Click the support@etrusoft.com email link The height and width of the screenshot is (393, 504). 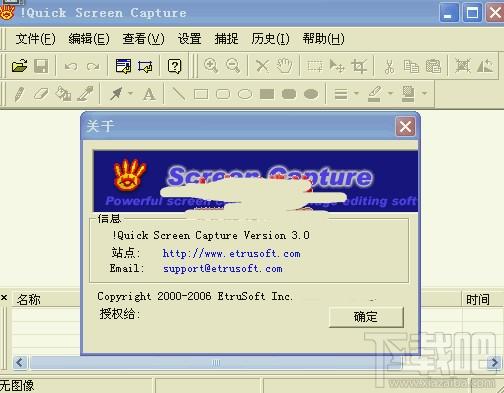(x=223, y=268)
